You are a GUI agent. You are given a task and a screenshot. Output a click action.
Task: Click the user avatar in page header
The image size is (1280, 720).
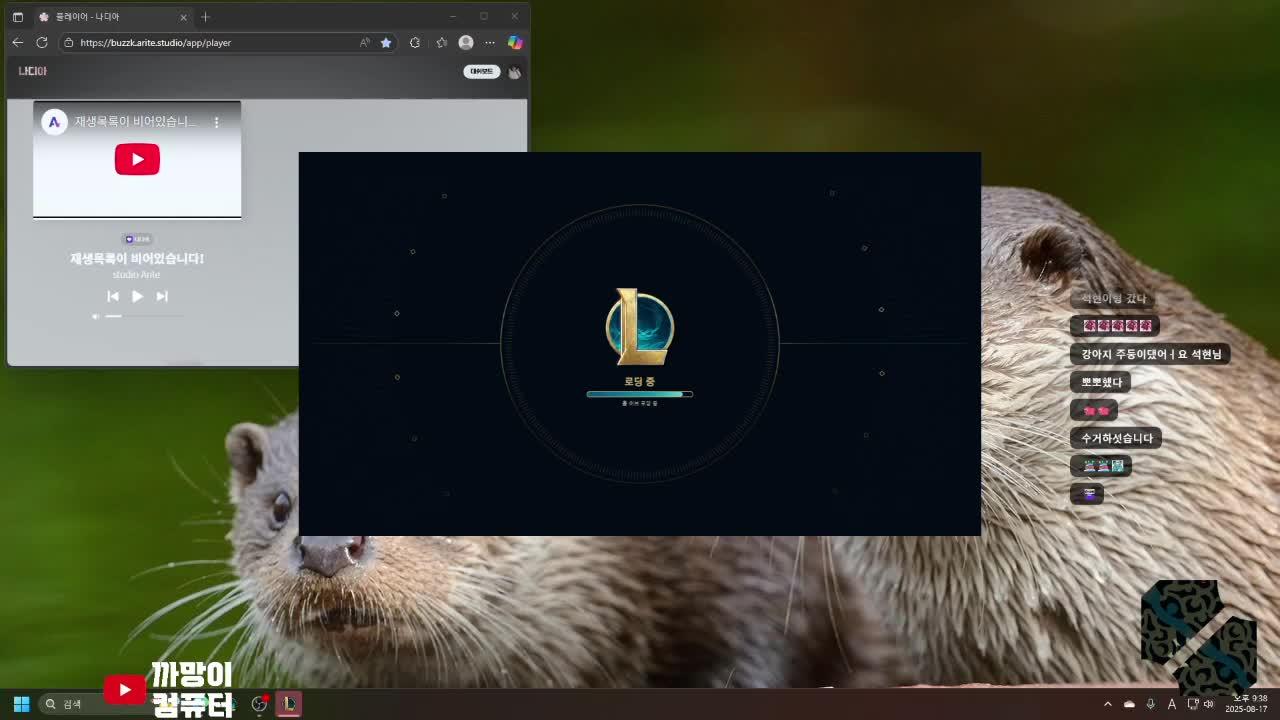pyautogui.click(x=514, y=72)
